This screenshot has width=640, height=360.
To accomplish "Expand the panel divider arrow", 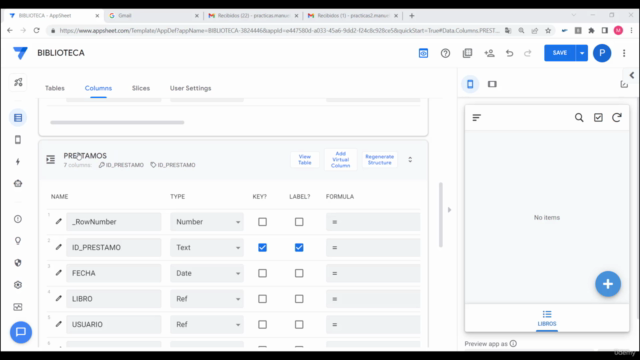I will [449, 210].
